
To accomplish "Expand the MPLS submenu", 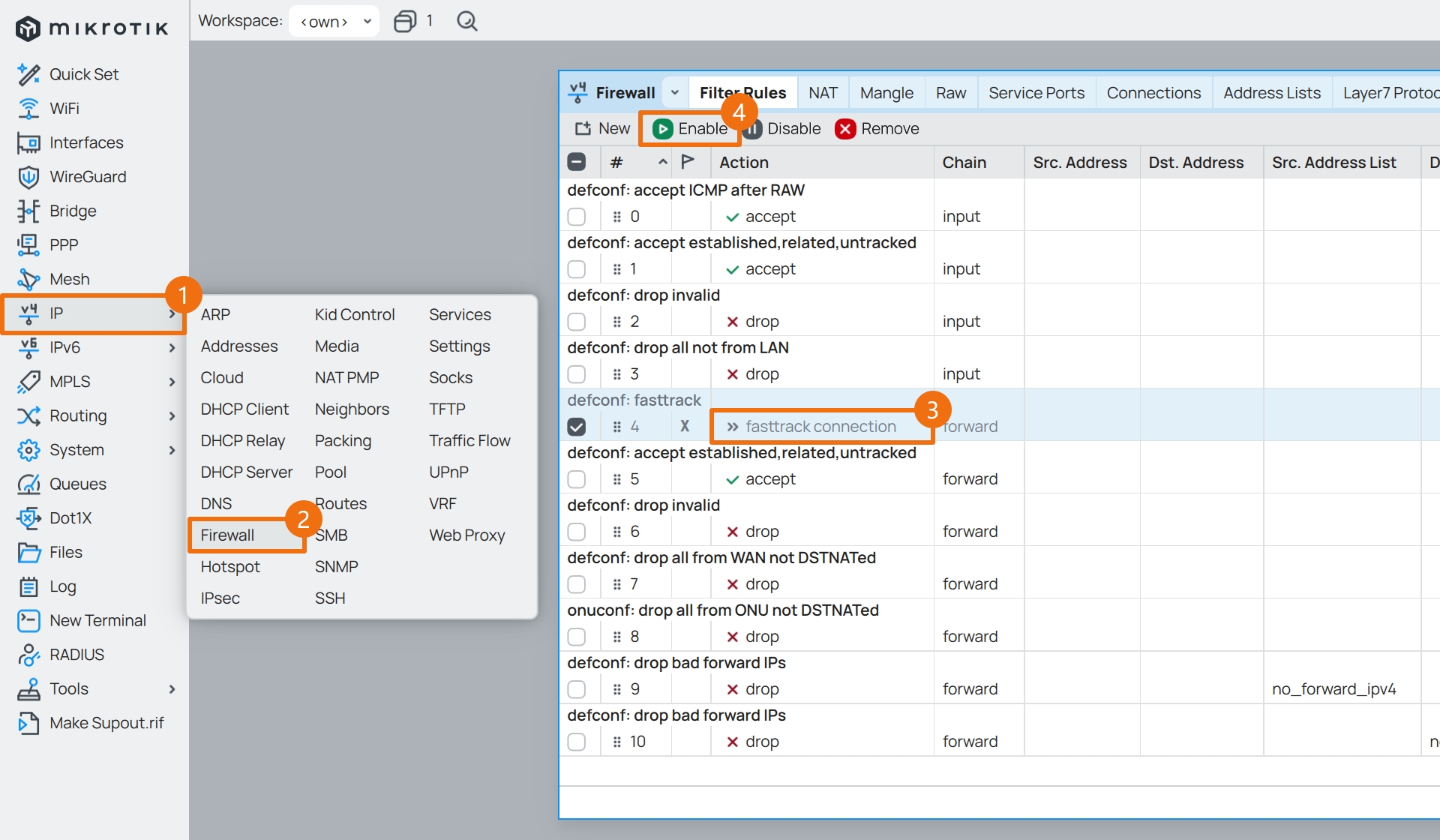I will (172, 382).
